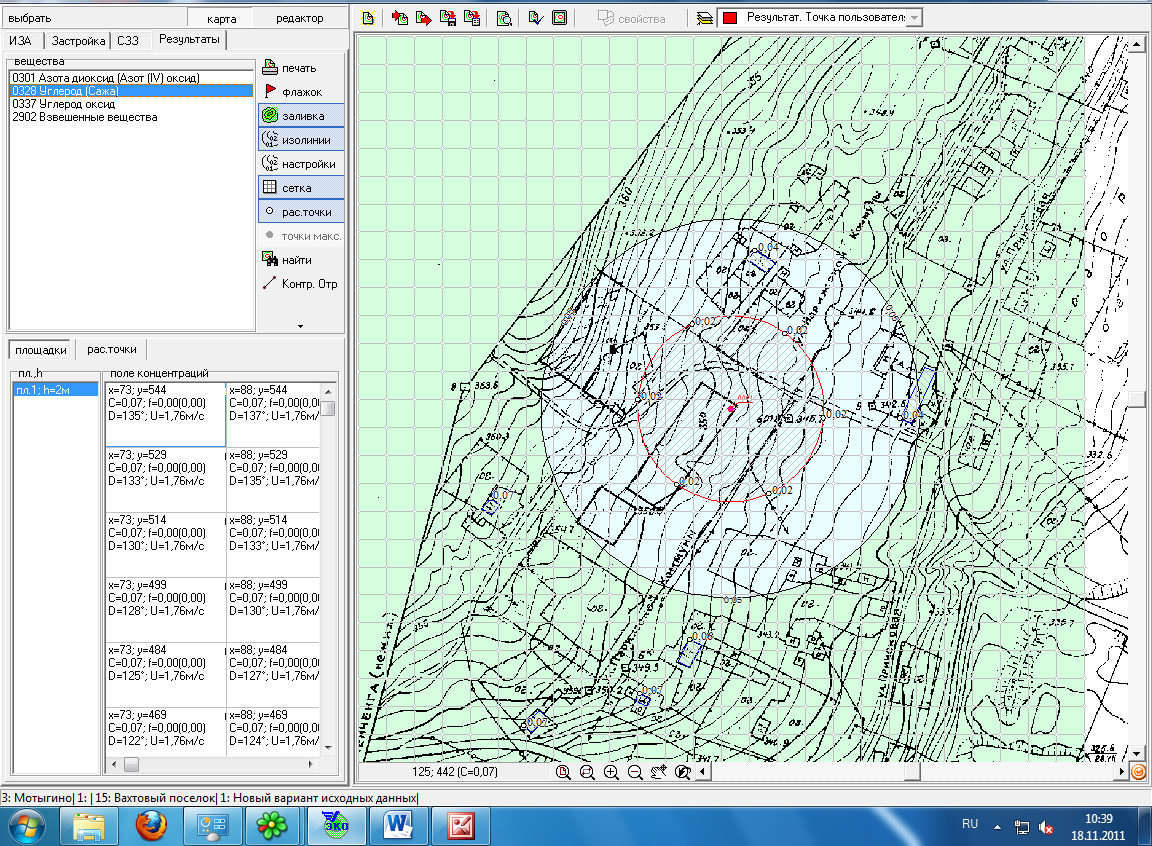Click the first new map icon in toolbar
The image size is (1152, 846).
click(x=367, y=18)
